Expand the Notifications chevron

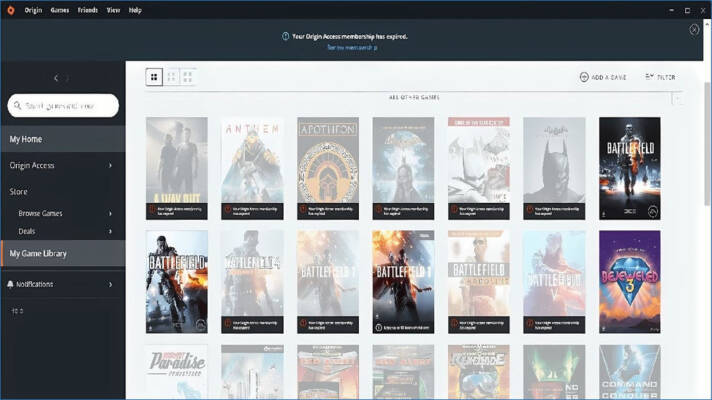tap(110, 285)
